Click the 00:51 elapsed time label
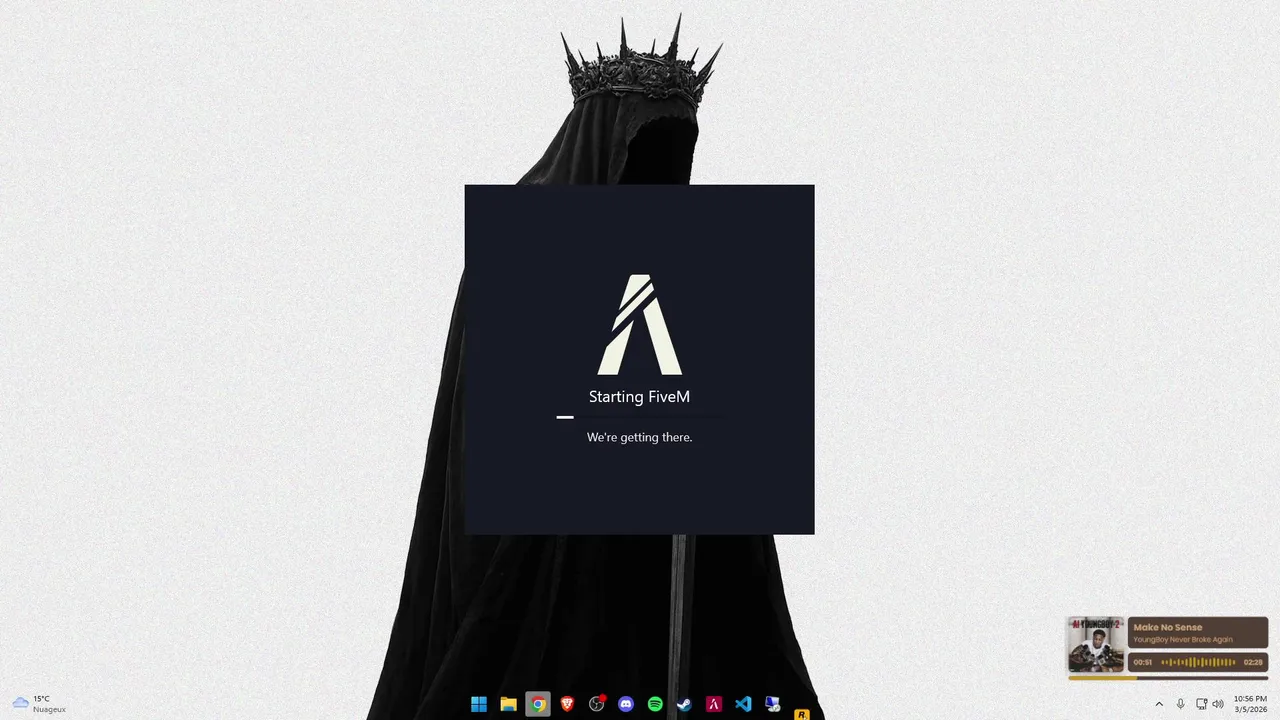1280x720 pixels. (x=1142, y=662)
